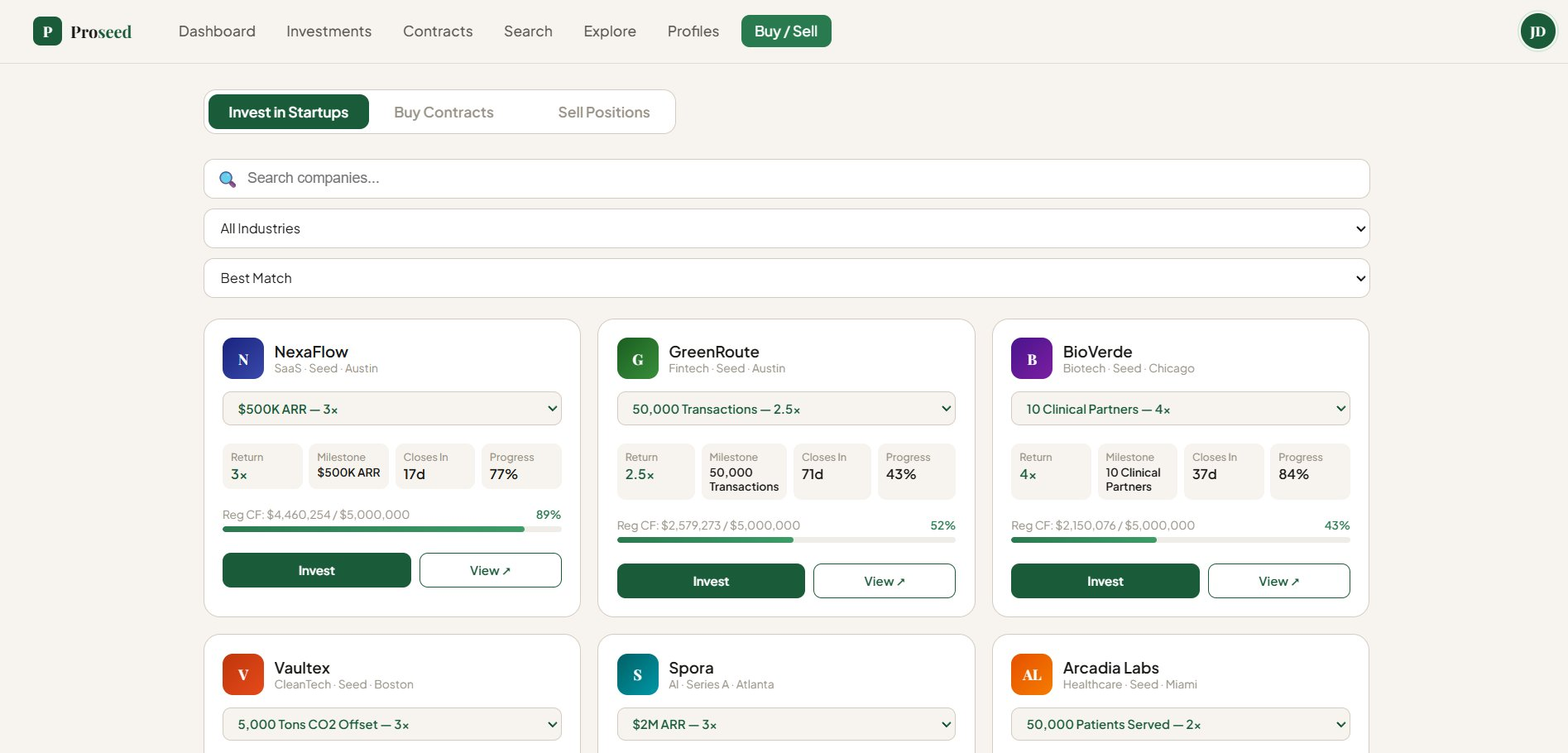Image resolution: width=1568 pixels, height=753 pixels.
Task: Switch to the Sell Positions tab
Action: click(604, 112)
